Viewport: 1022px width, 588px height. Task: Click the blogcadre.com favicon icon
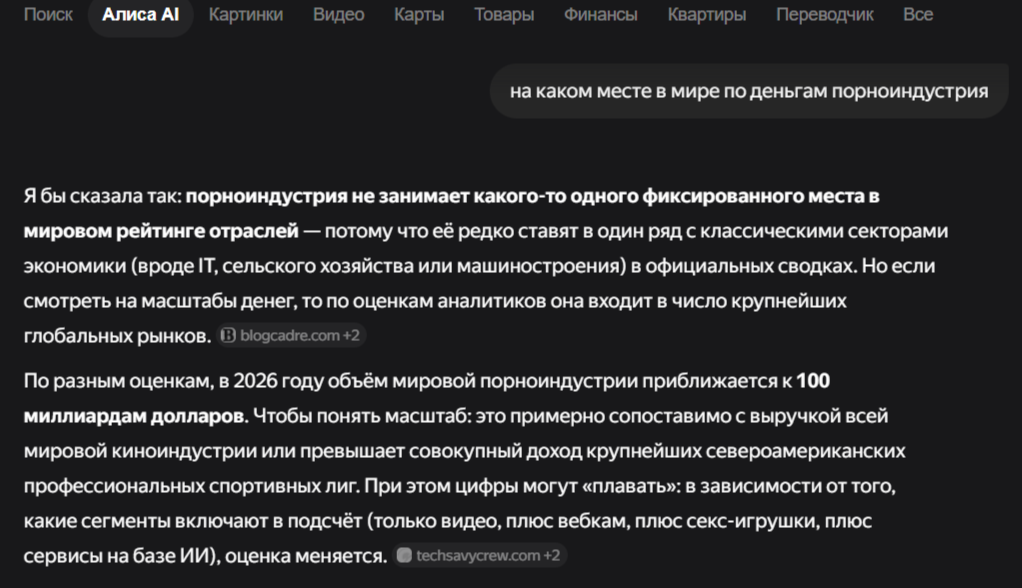[228, 336]
